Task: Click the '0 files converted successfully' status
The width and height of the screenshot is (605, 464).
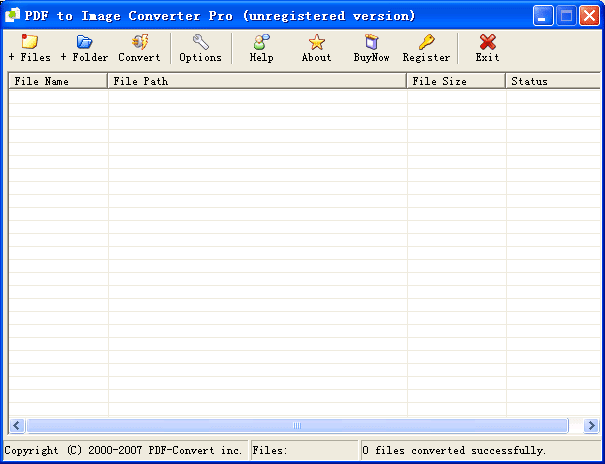Action: point(454,450)
